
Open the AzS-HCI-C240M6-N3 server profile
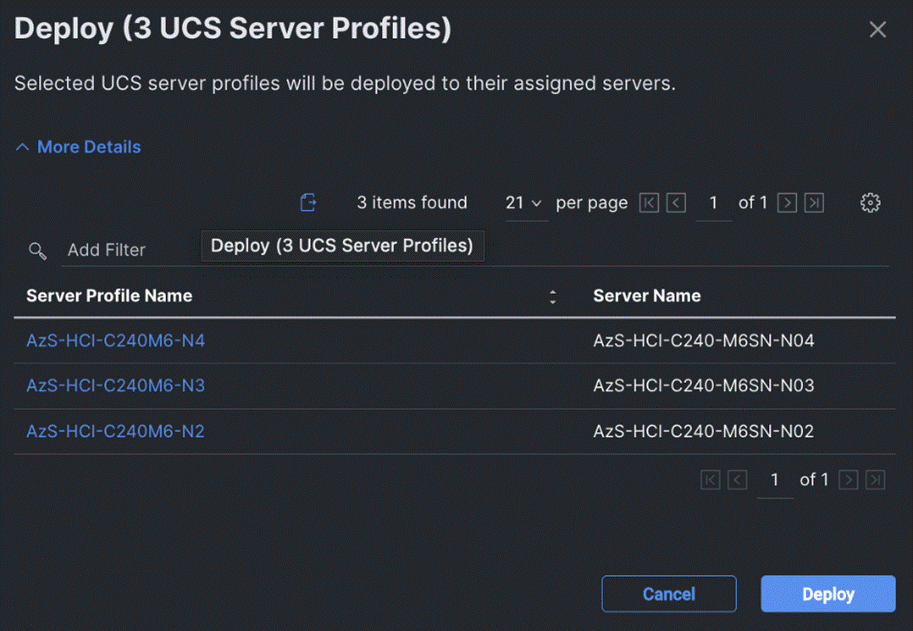coord(114,385)
